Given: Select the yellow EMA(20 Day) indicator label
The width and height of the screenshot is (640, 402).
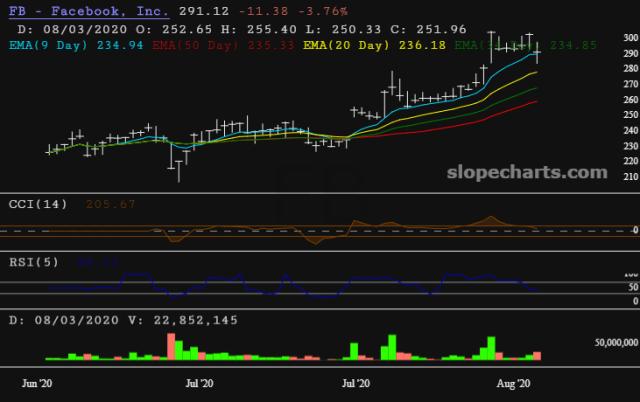Looking at the screenshot, I should click(347, 45).
